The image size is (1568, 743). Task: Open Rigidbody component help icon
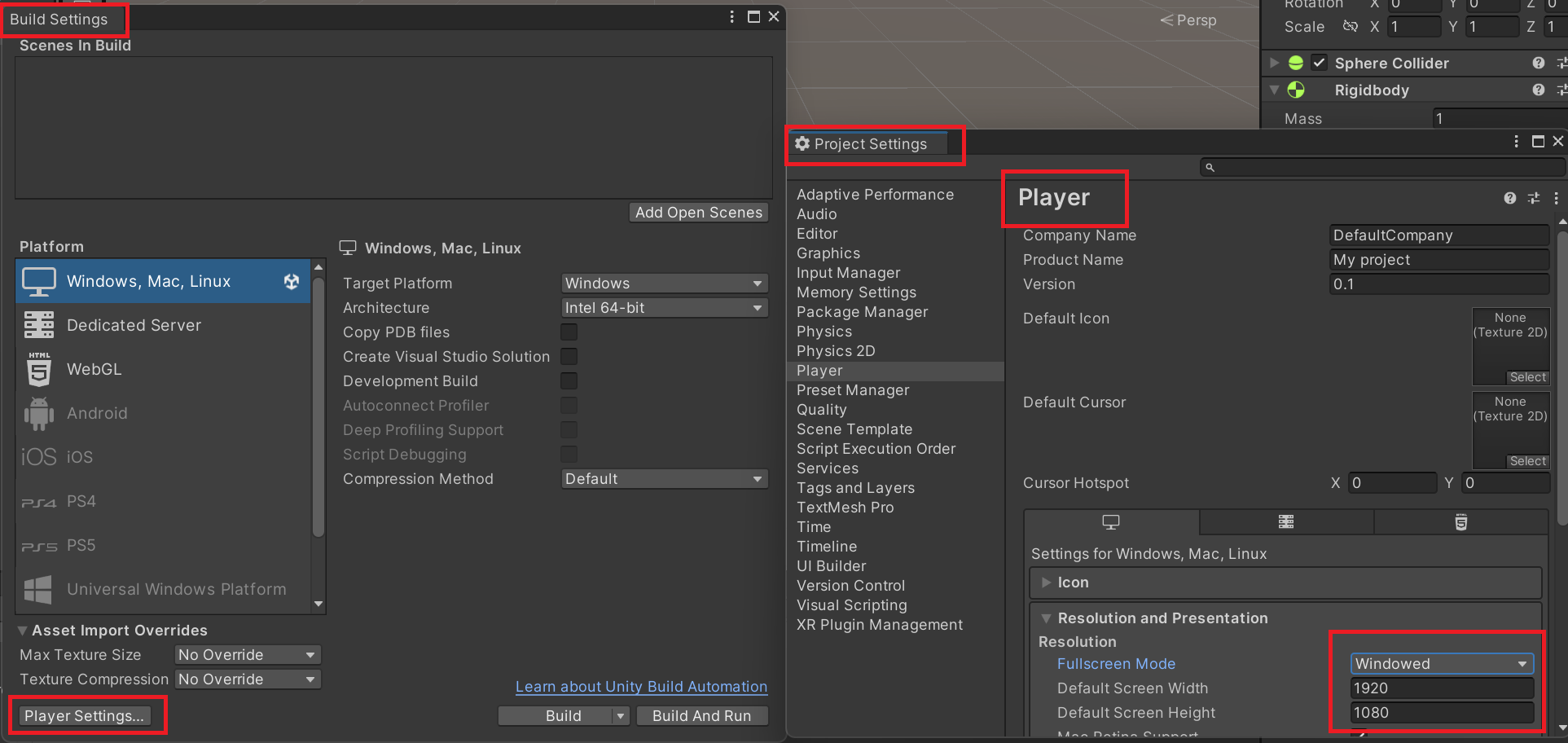pyautogui.click(x=1538, y=90)
